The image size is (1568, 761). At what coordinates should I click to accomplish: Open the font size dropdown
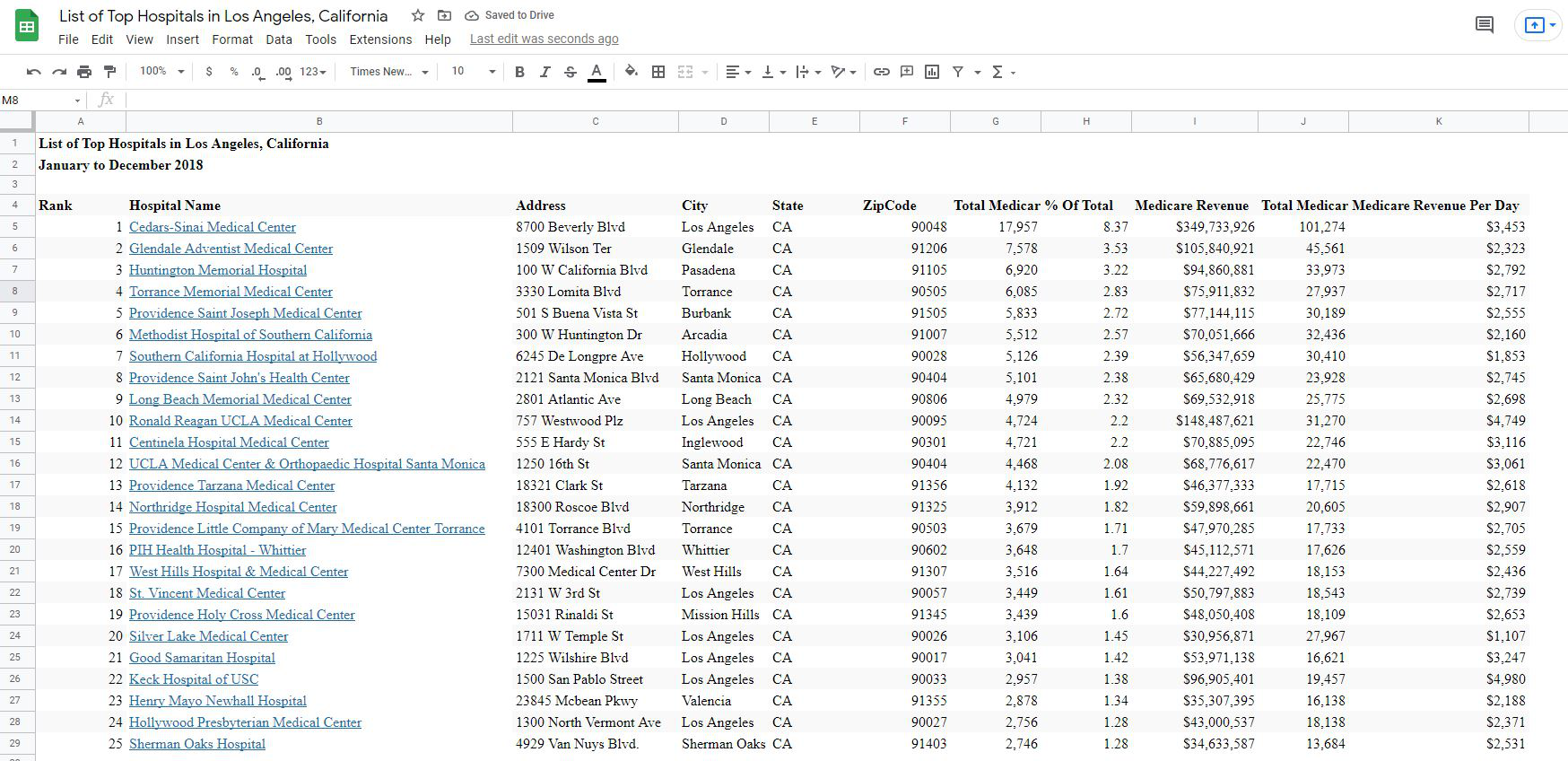point(473,72)
